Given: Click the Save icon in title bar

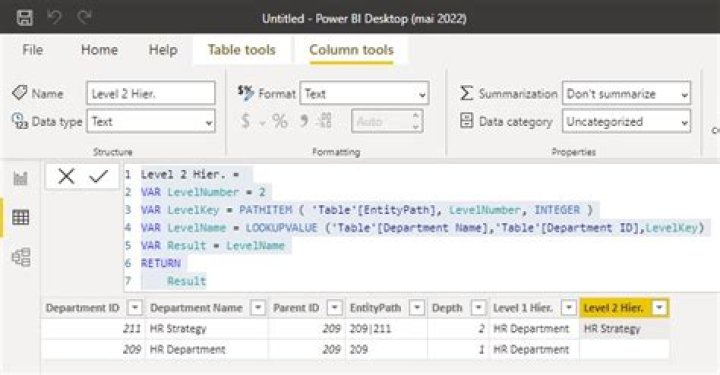Looking at the screenshot, I should [25, 18].
